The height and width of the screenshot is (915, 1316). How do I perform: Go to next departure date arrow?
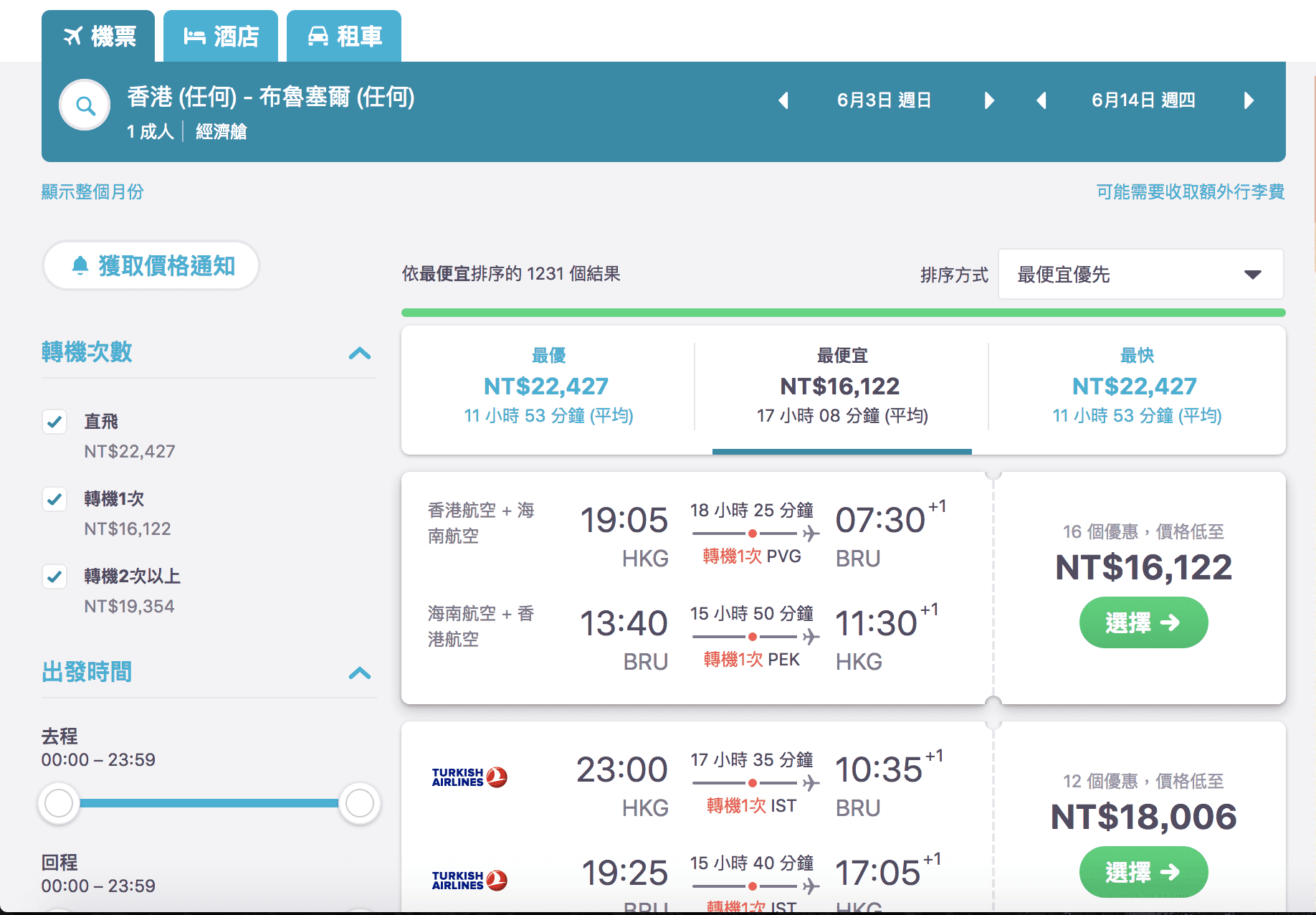pos(989,100)
